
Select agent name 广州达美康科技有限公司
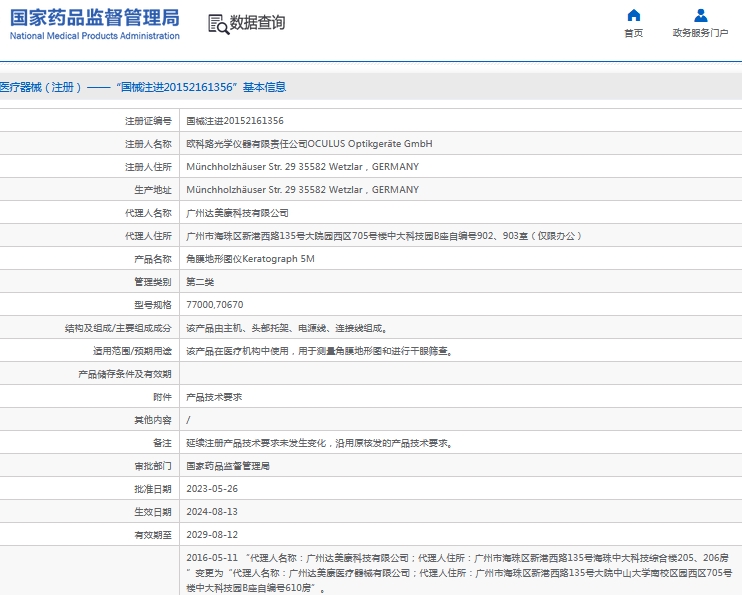(x=237, y=213)
